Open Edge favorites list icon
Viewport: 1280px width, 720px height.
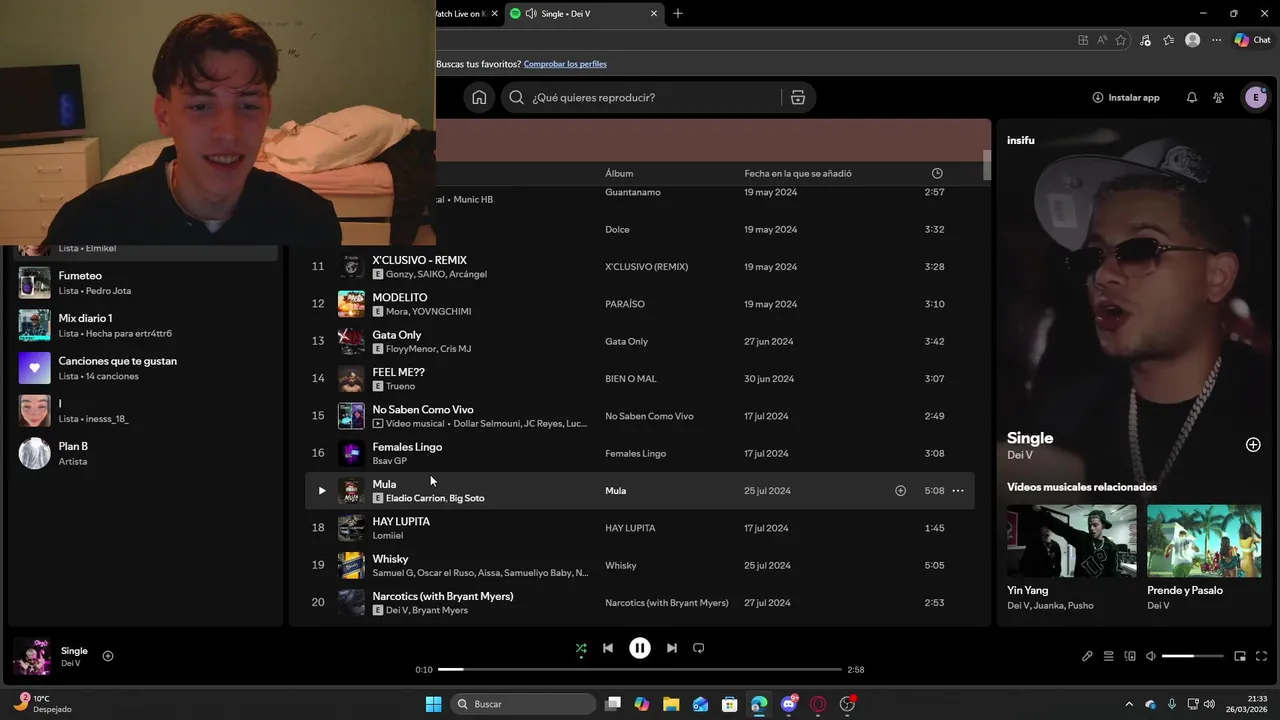[x=1168, y=40]
